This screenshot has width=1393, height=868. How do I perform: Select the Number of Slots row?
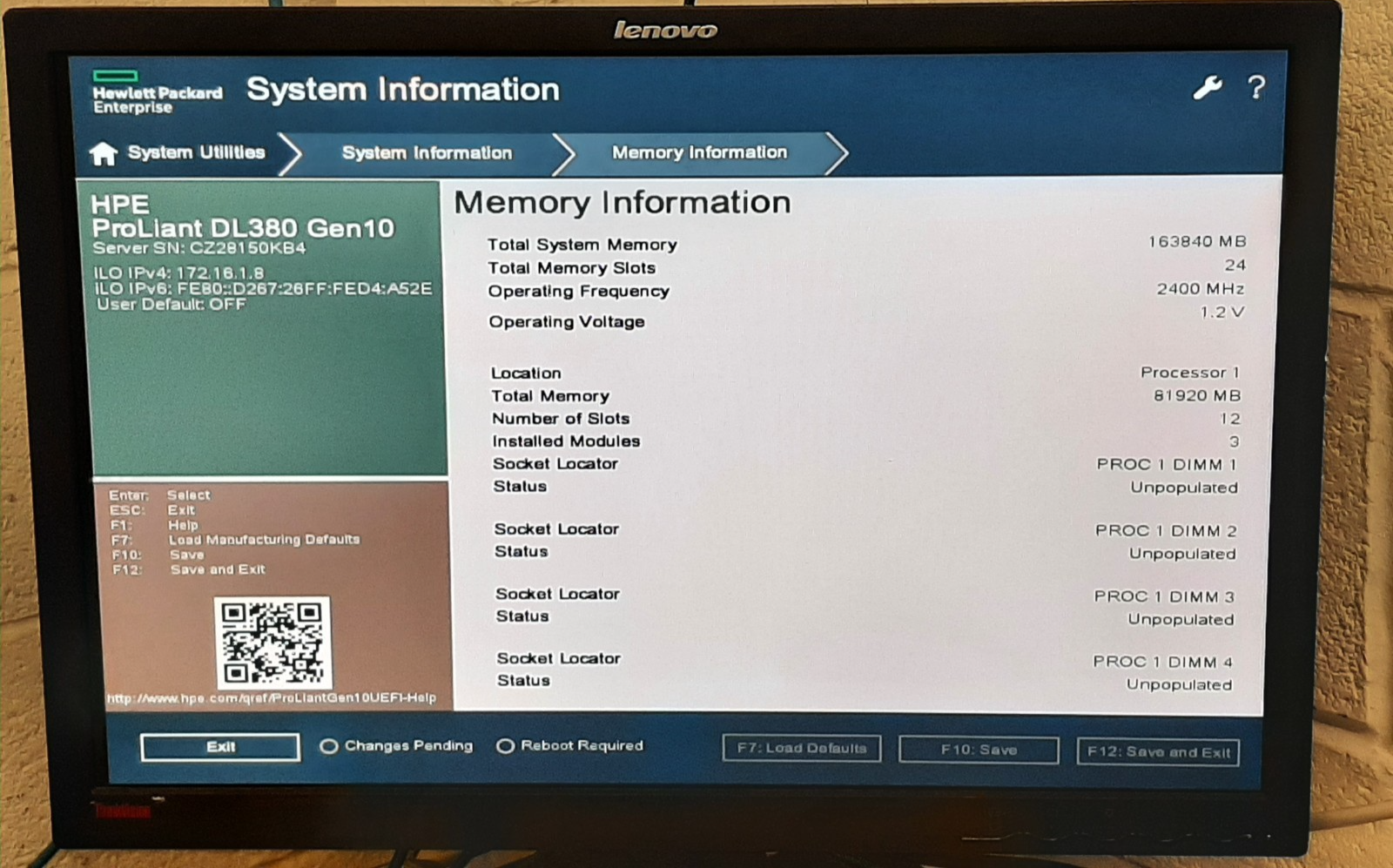[866, 419]
